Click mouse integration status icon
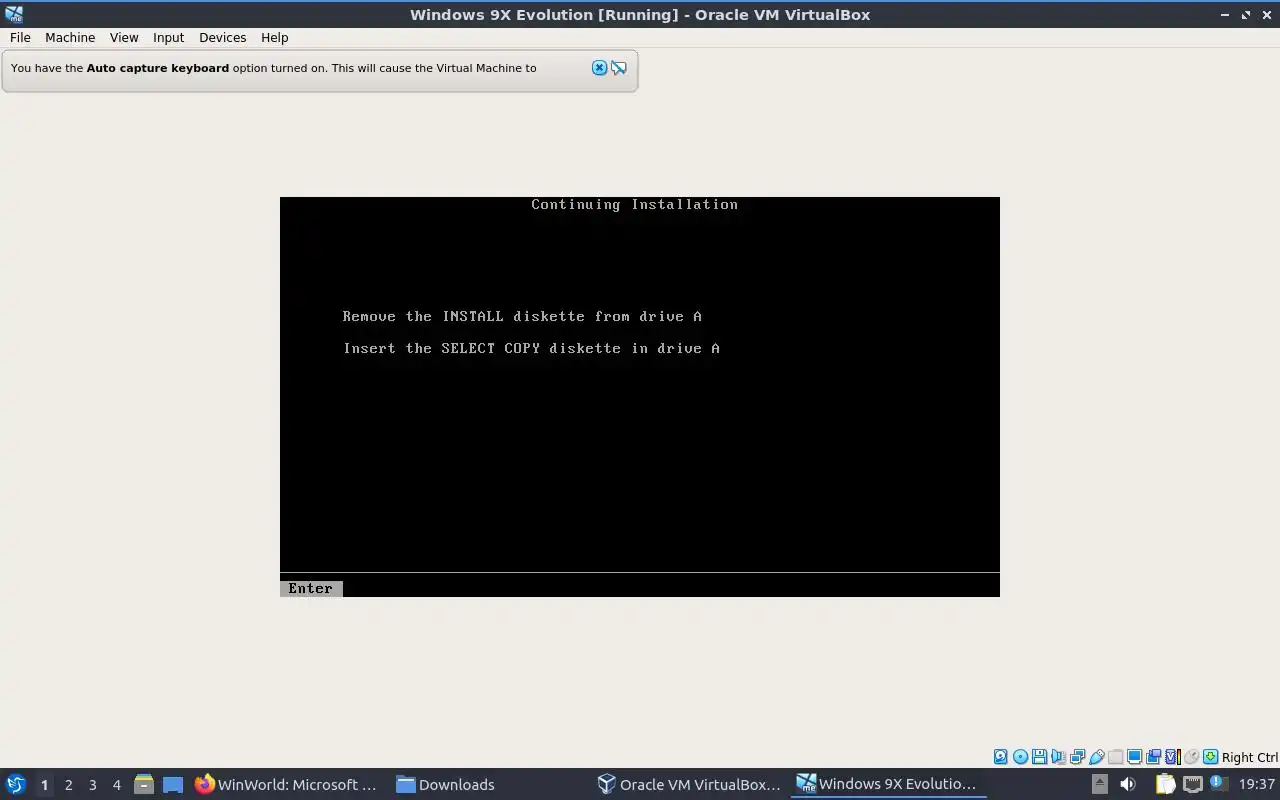Image resolution: width=1280 pixels, height=800 pixels. [1191, 757]
